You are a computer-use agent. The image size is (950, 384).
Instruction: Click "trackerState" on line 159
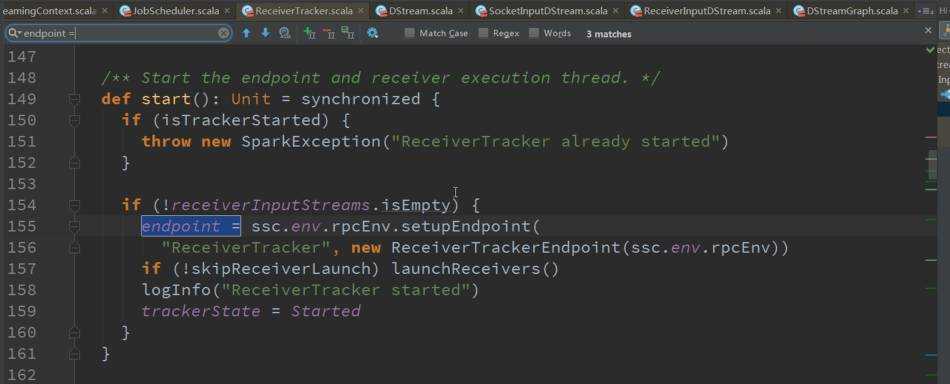201,311
